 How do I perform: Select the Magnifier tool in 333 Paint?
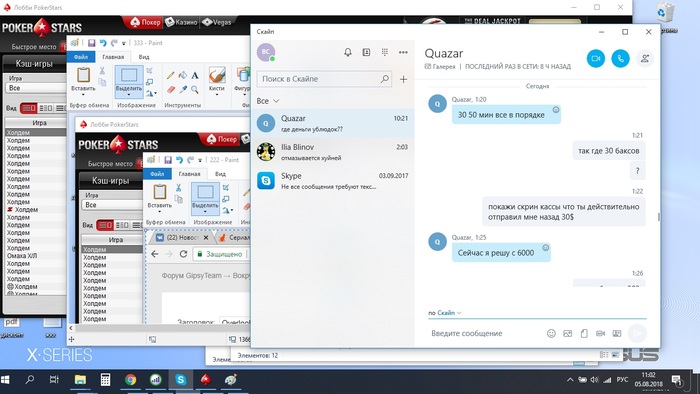coord(195,90)
